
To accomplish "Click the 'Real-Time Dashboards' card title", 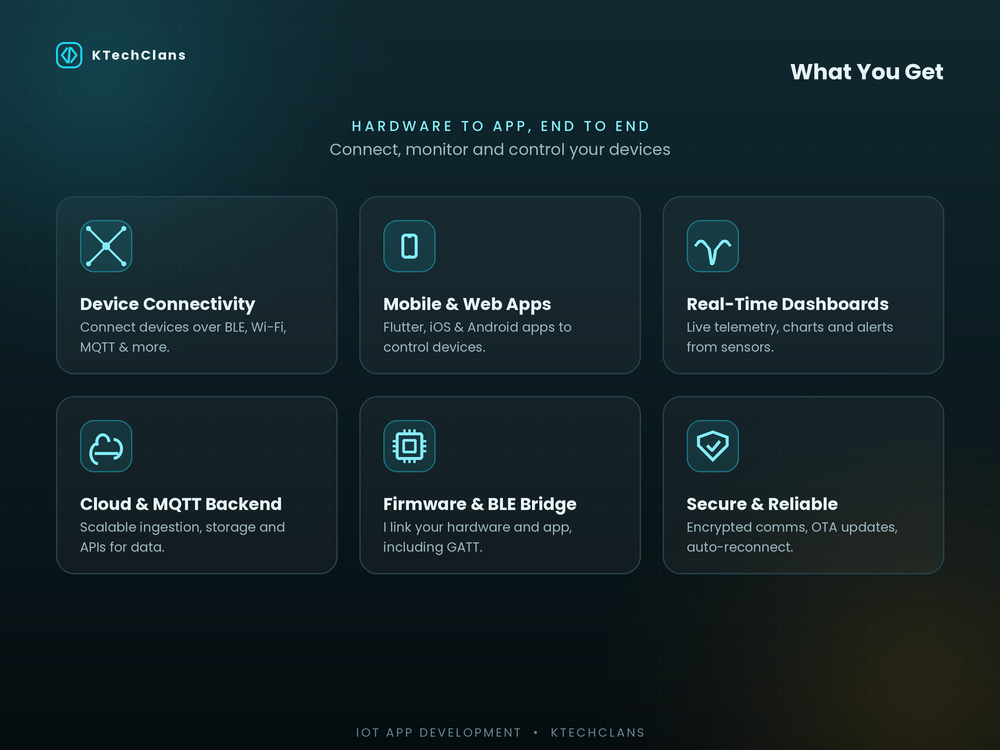I will [x=788, y=304].
